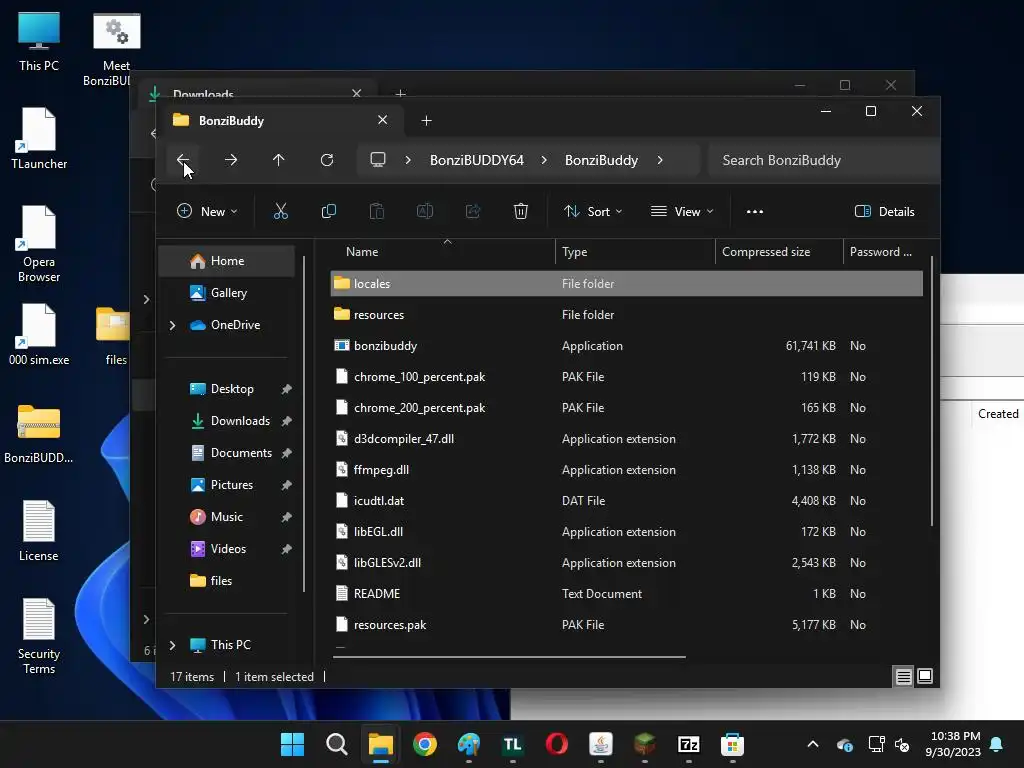The image size is (1024, 768).
Task: Select the locales folder row
Action: (626, 283)
